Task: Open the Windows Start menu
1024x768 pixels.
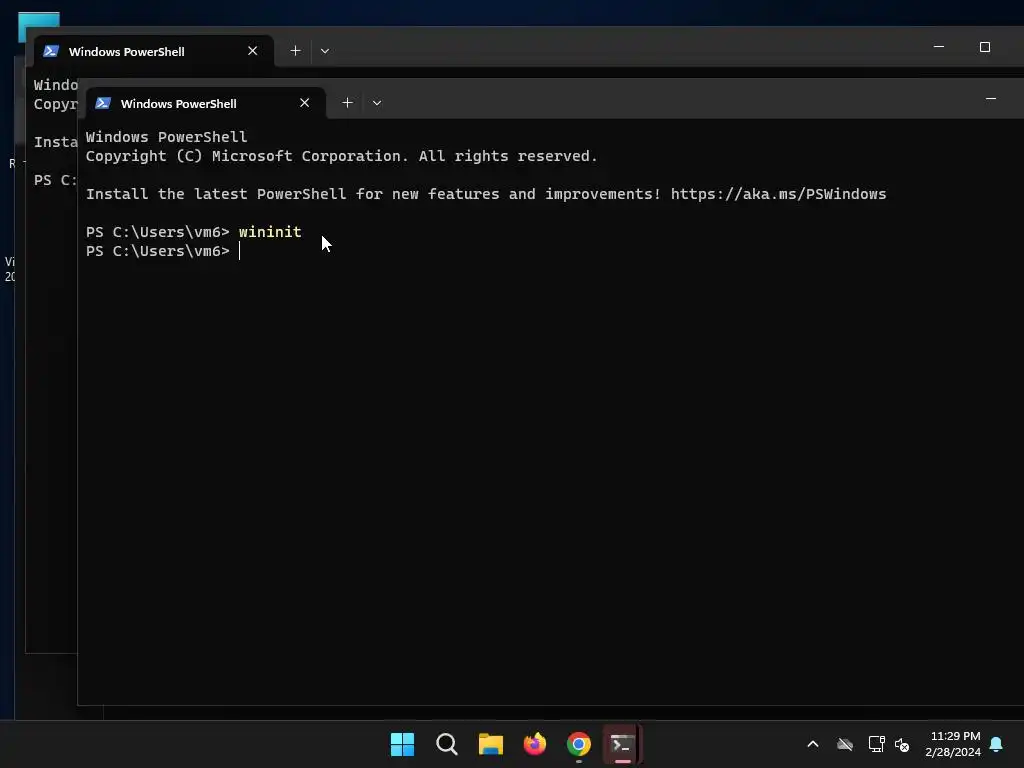Action: [x=402, y=744]
